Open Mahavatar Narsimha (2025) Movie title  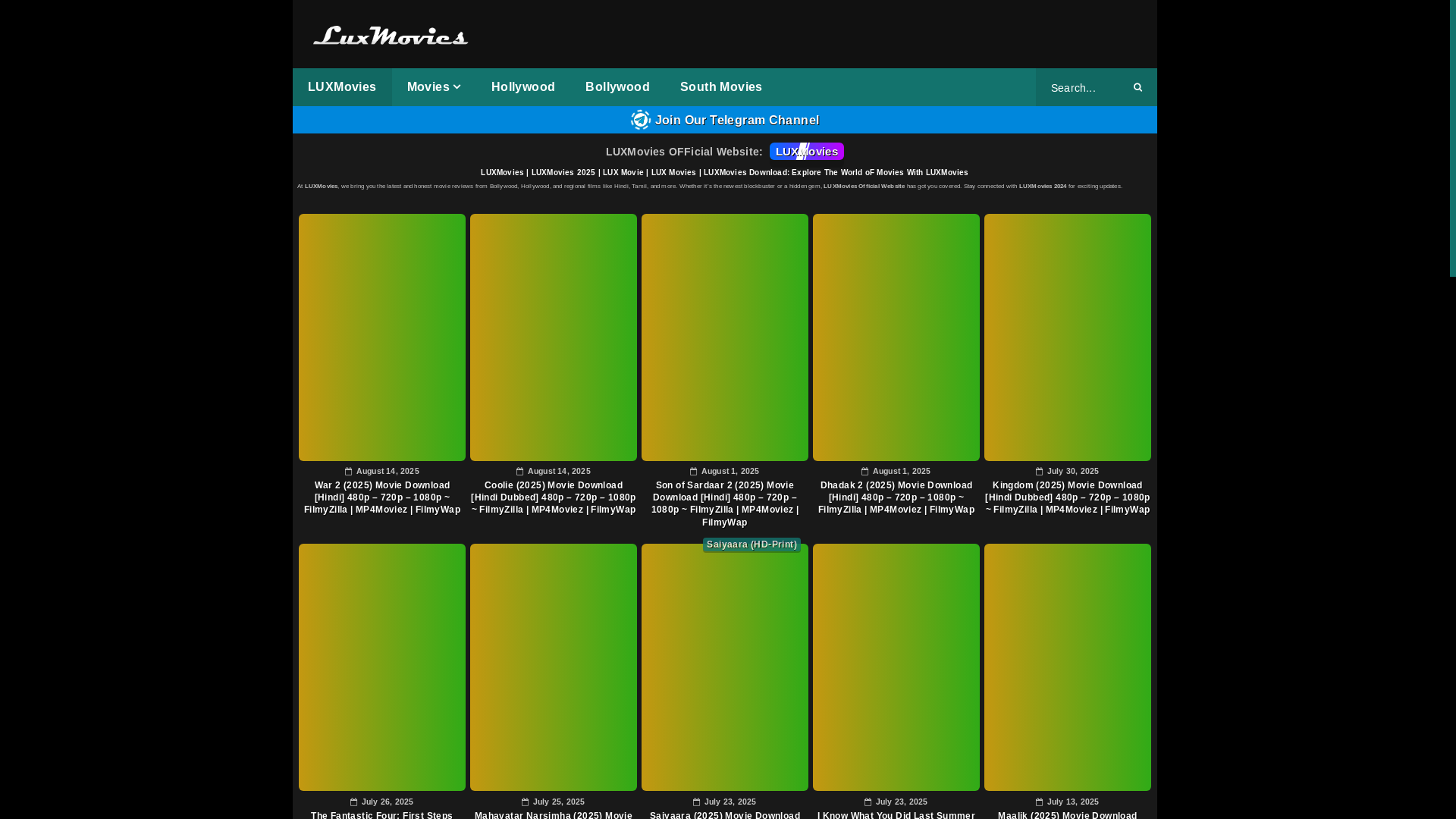[554, 815]
